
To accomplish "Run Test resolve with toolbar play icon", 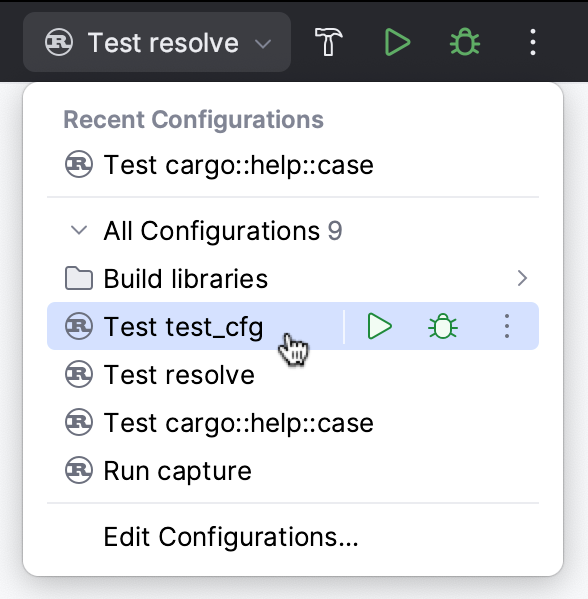I will pos(397,42).
